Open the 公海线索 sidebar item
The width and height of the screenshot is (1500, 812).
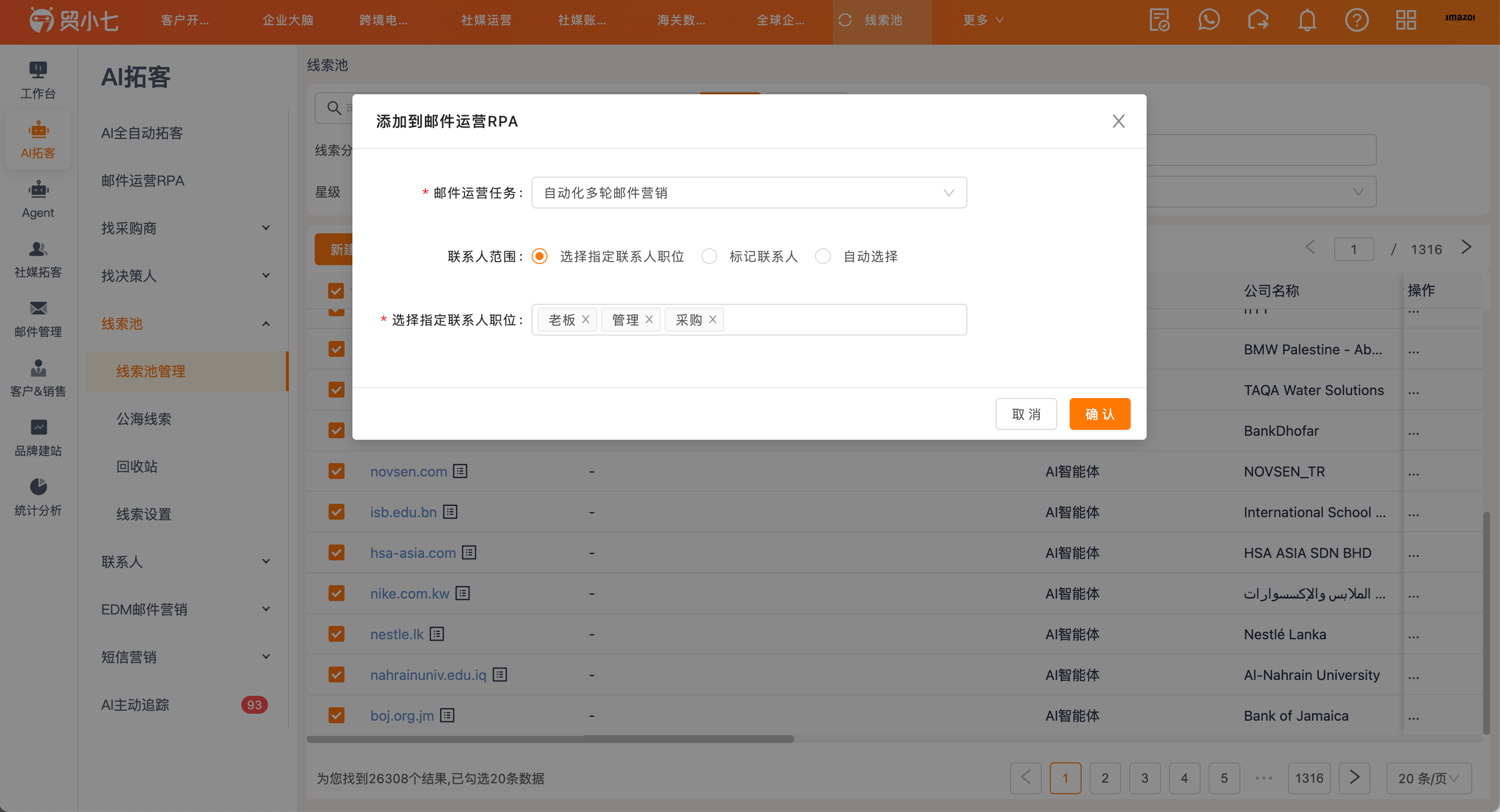click(x=144, y=419)
